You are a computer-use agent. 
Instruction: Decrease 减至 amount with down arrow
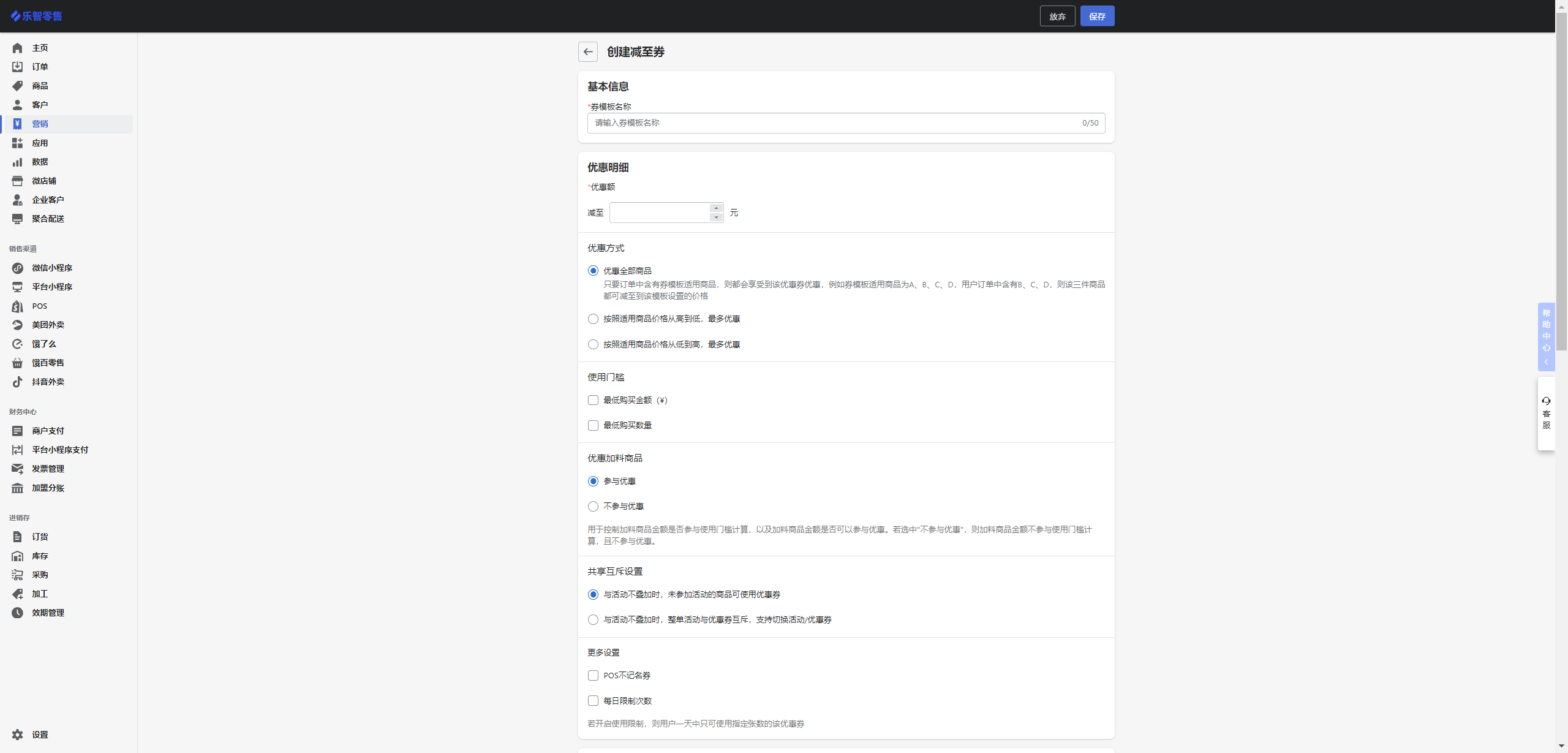(x=716, y=218)
